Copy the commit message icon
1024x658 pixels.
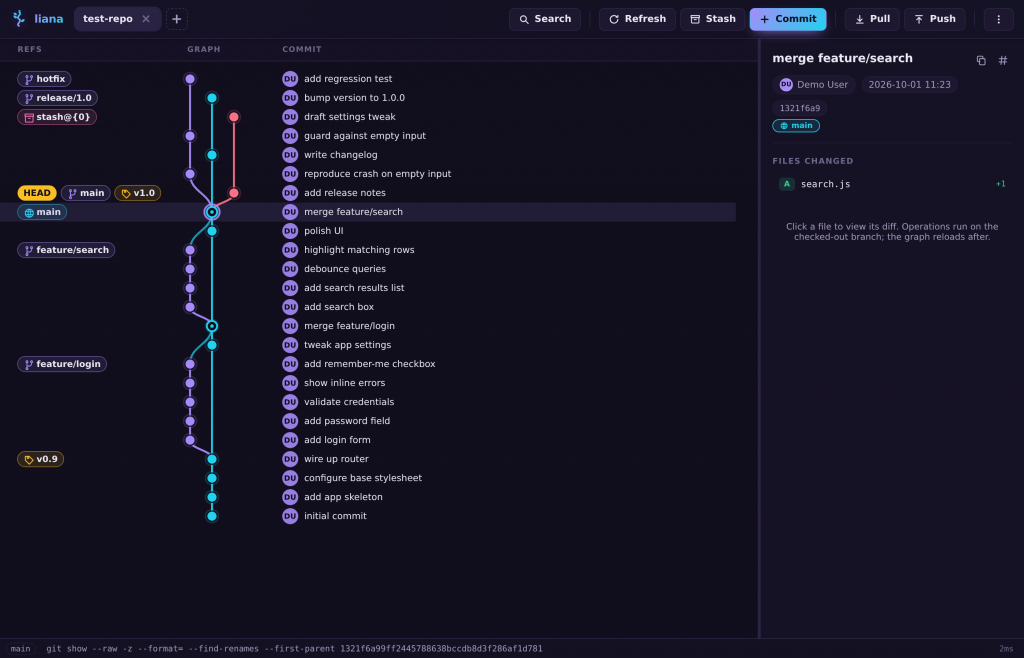click(x=981, y=61)
